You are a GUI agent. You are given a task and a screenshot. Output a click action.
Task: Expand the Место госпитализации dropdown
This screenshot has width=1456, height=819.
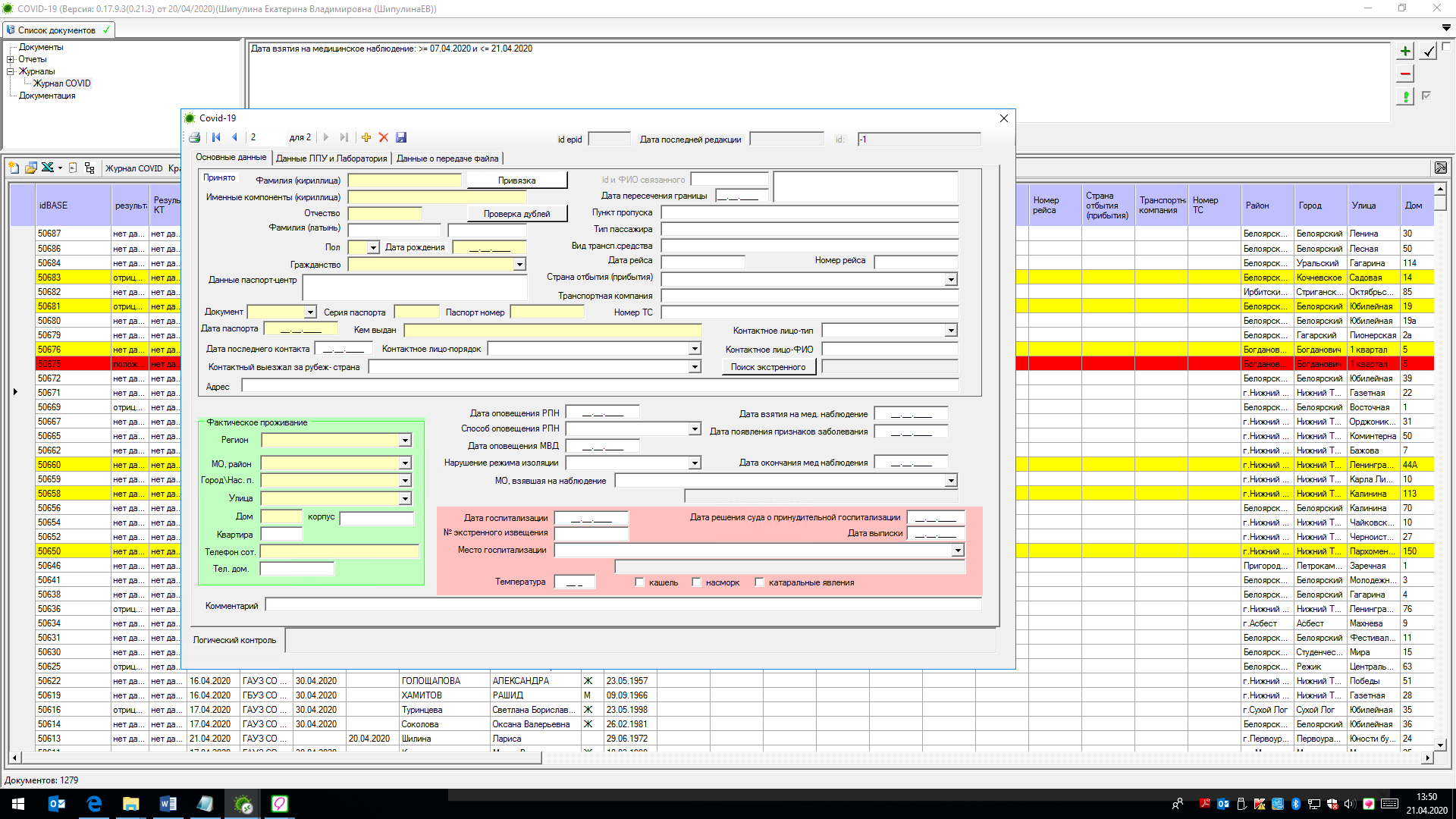click(x=958, y=551)
